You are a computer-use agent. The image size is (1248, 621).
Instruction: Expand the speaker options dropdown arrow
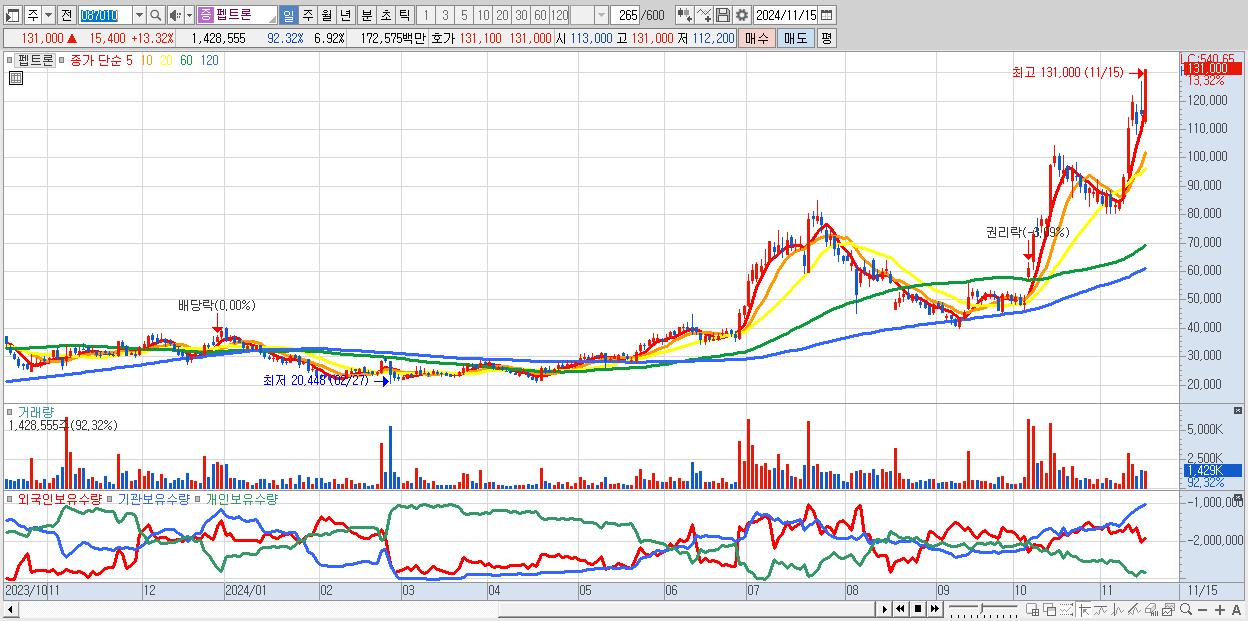pos(188,15)
